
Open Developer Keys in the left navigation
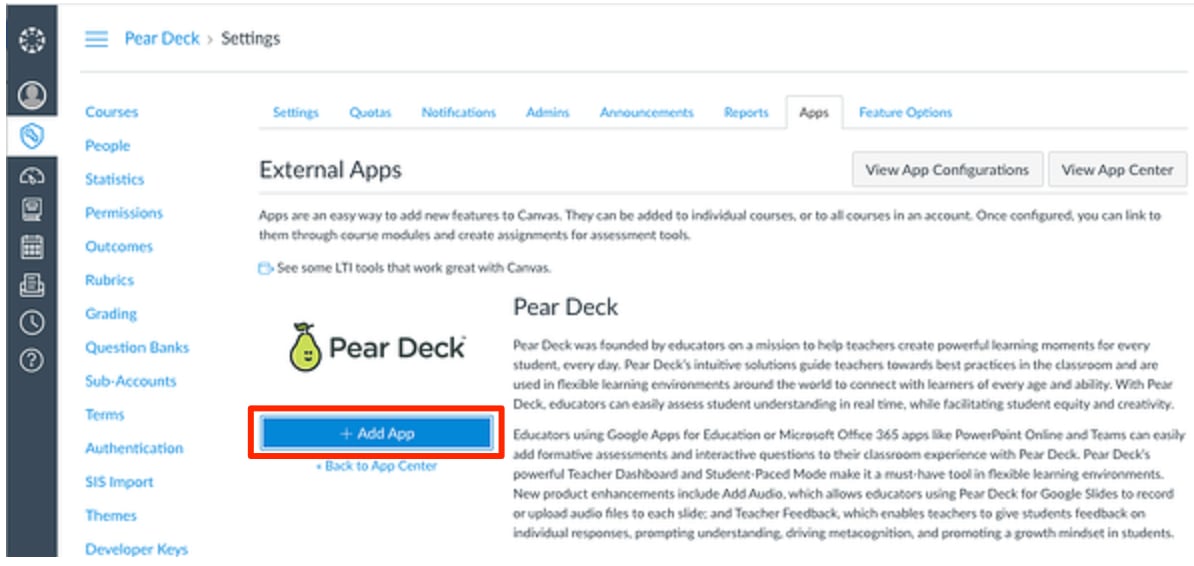(x=136, y=548)
